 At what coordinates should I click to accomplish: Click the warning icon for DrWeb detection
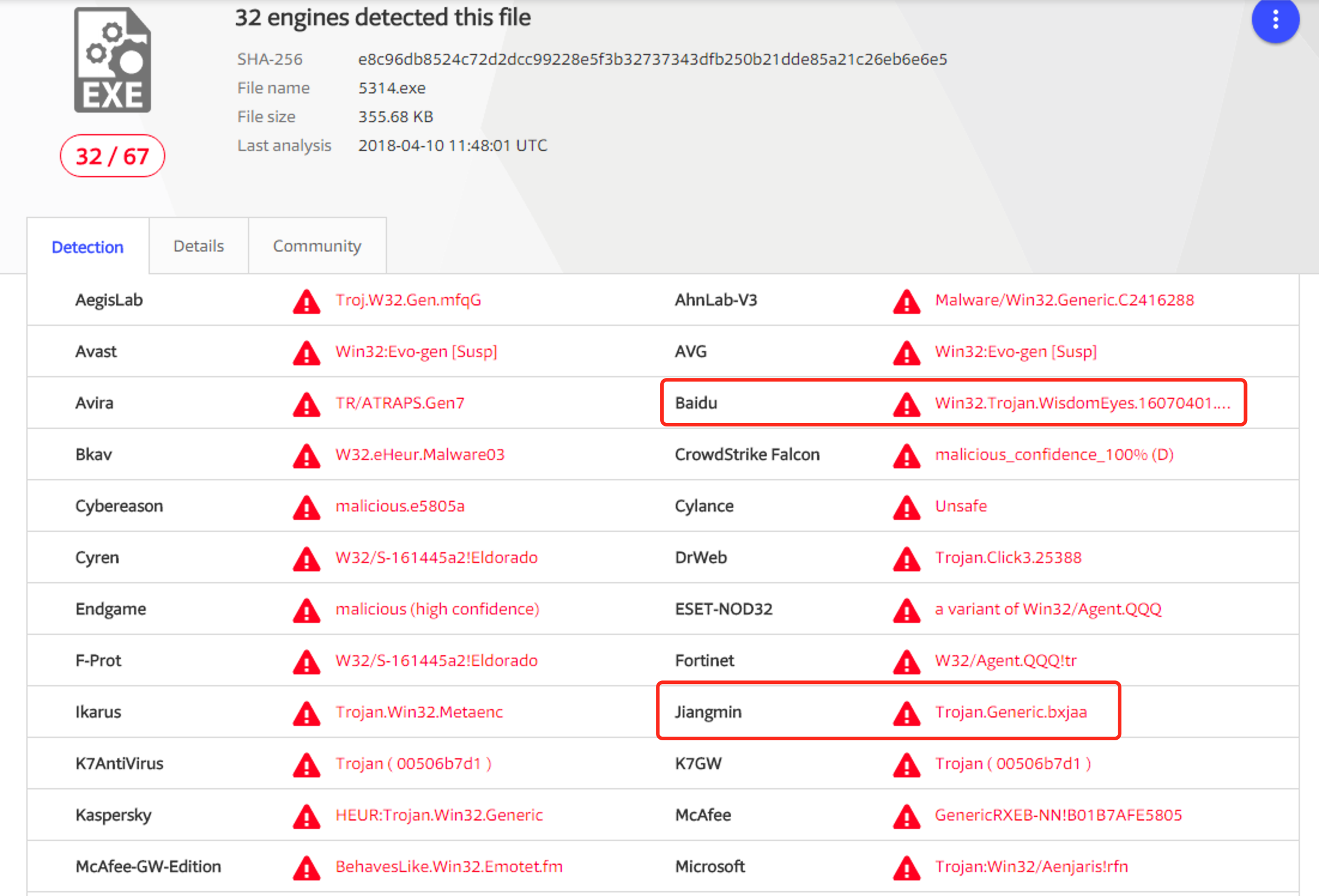pyautogui.click(x=906, y=559)
